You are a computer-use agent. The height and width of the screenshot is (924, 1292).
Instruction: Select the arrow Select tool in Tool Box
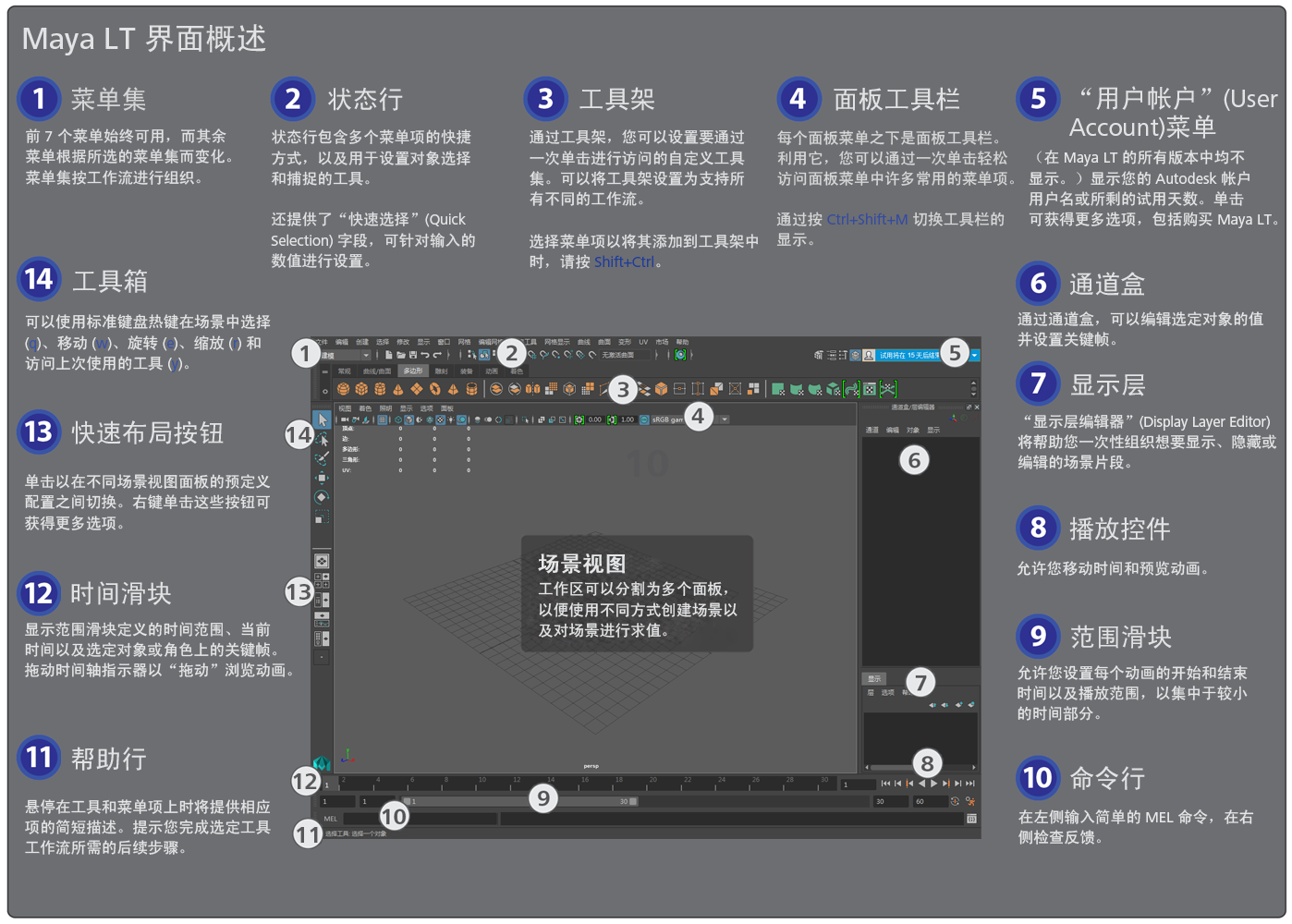322,419
